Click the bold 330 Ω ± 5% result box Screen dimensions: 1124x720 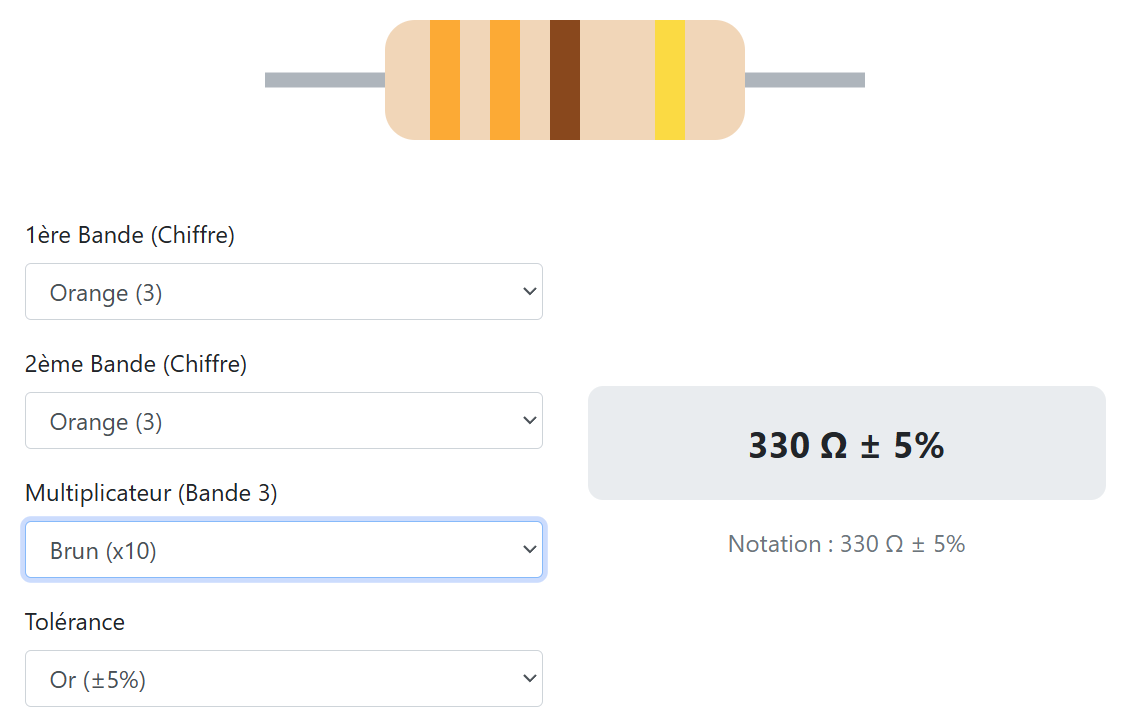[x=846, y=444]
